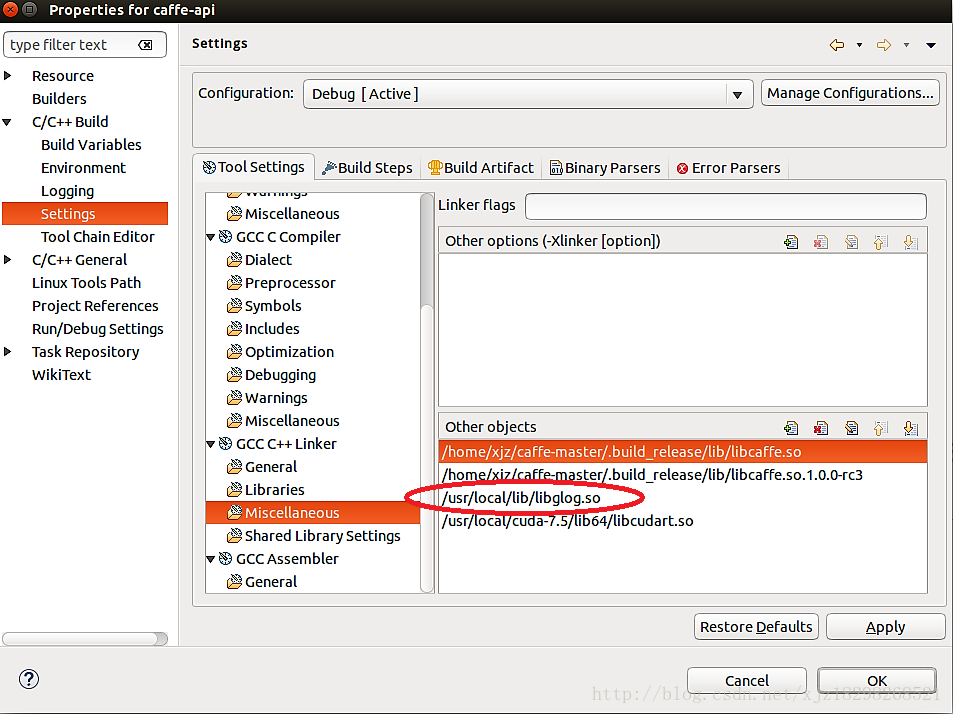Switch to the Error Parsers tab

pos(728,168)
